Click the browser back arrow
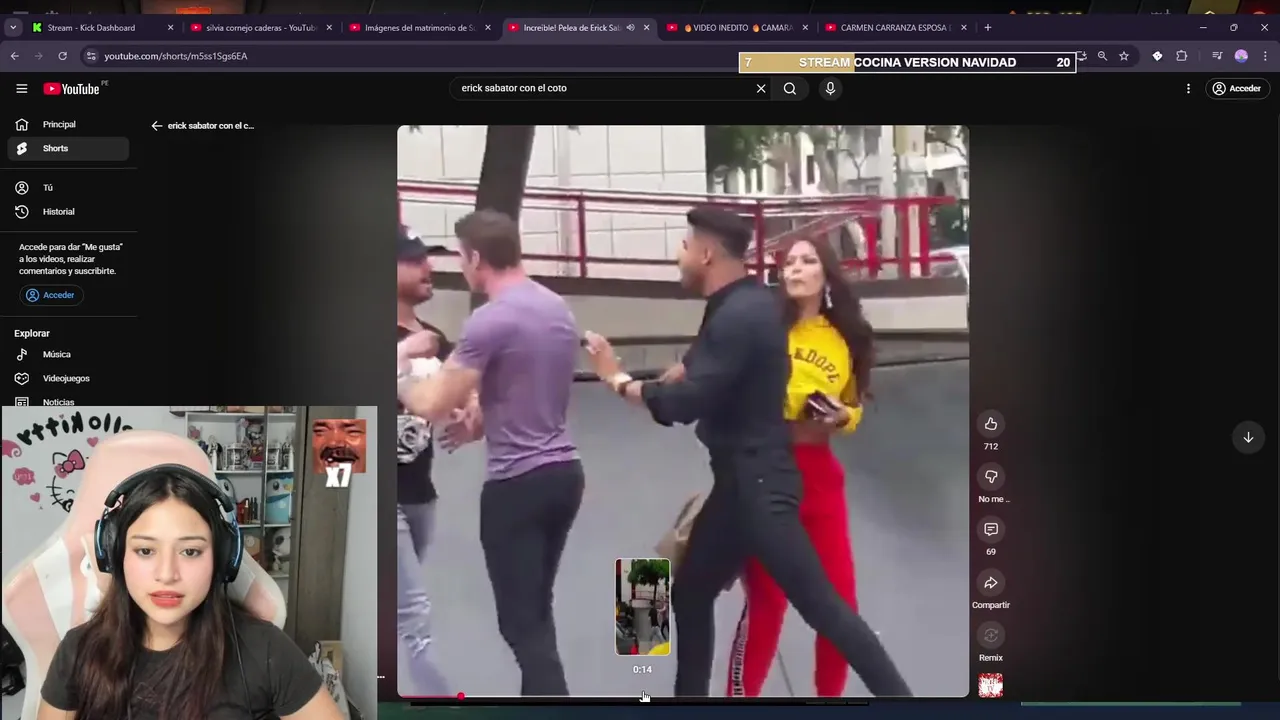This screenshot has height=720, width=1280. point(15,56)
